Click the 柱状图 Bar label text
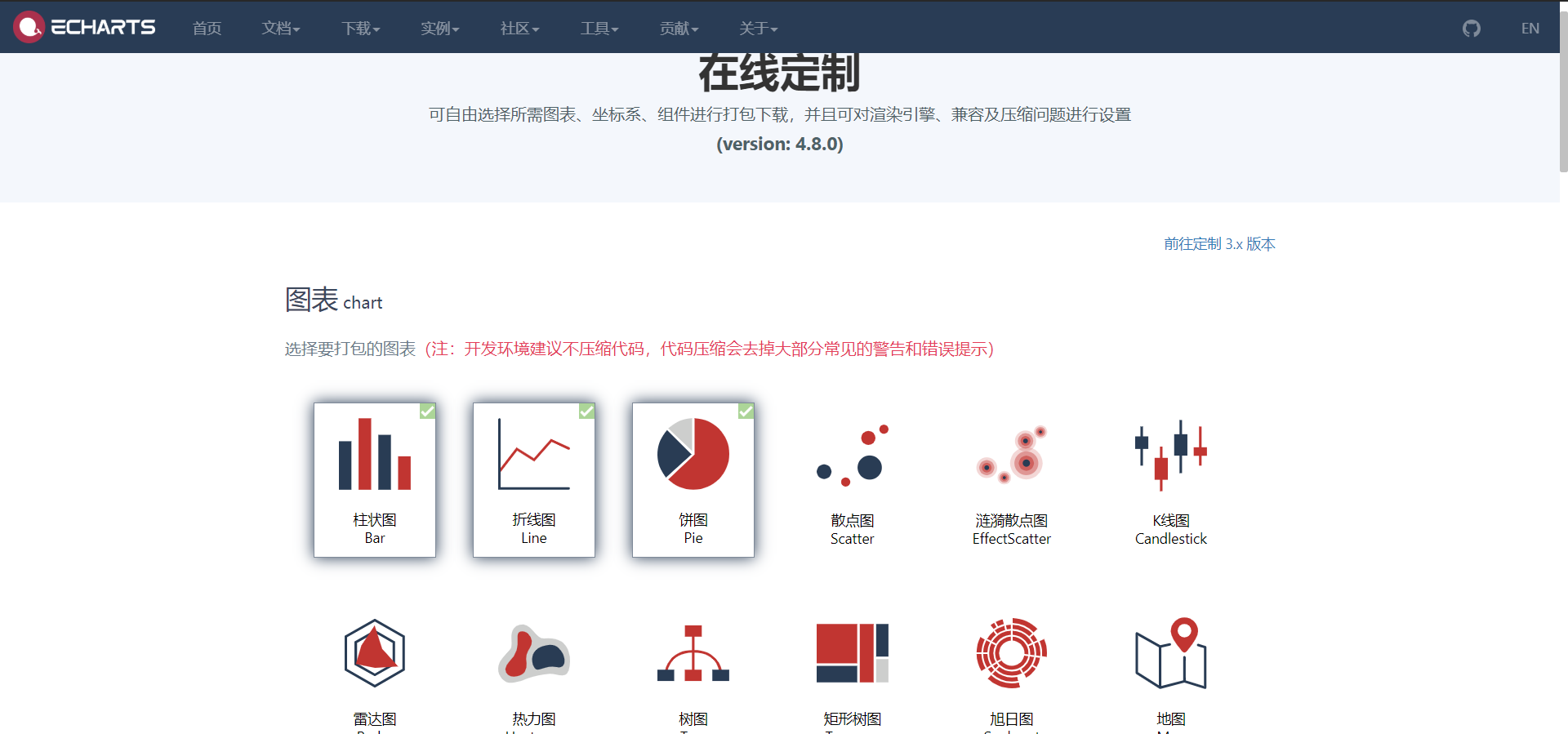1568x734 pixels. pos(375,528)
